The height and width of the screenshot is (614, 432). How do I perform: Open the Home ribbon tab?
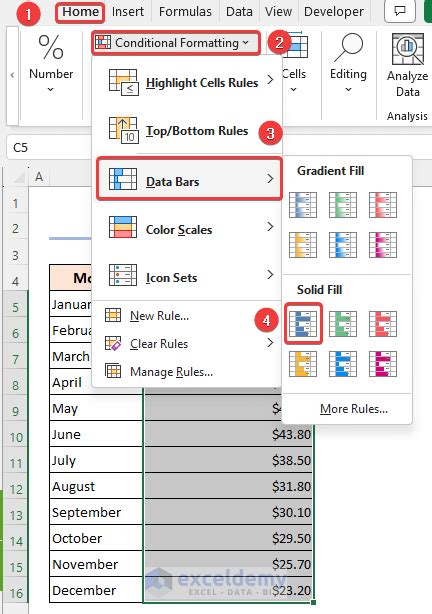click(80, 12)
